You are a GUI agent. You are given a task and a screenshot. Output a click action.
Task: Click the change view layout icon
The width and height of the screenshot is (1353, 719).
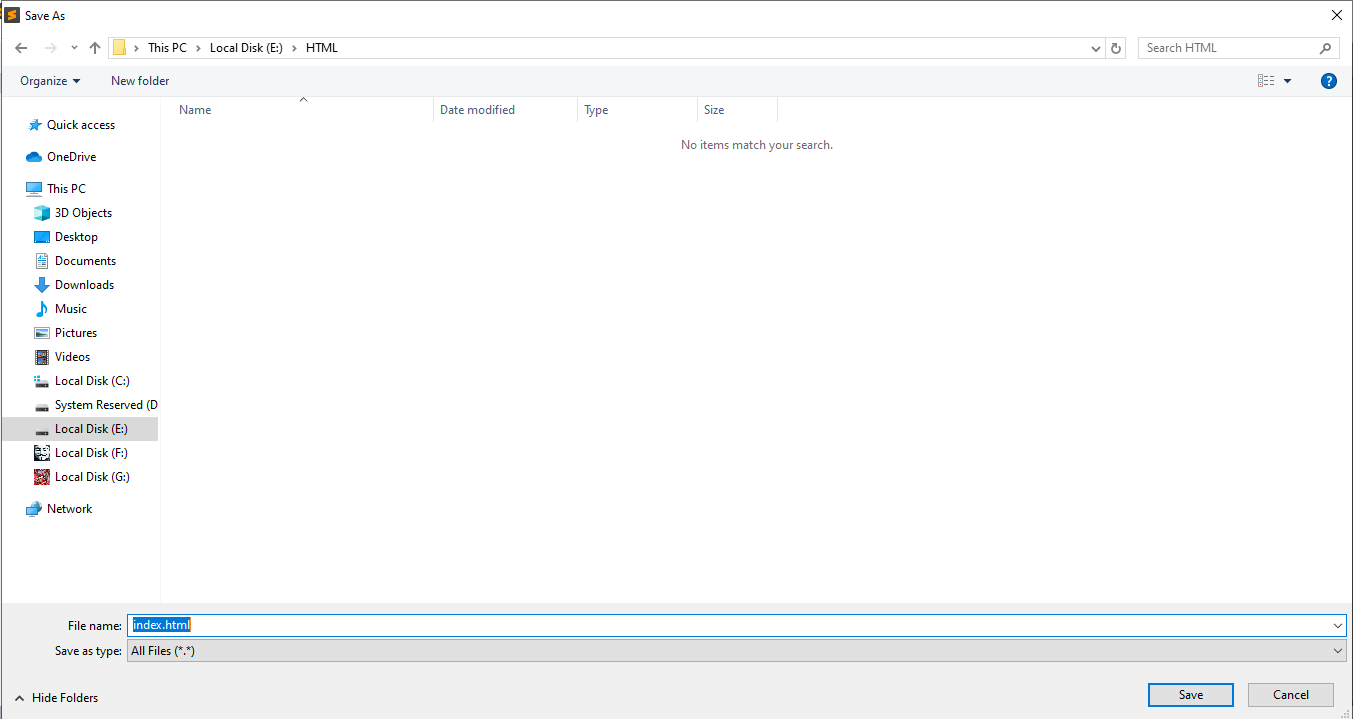[x=1266, y=81]
